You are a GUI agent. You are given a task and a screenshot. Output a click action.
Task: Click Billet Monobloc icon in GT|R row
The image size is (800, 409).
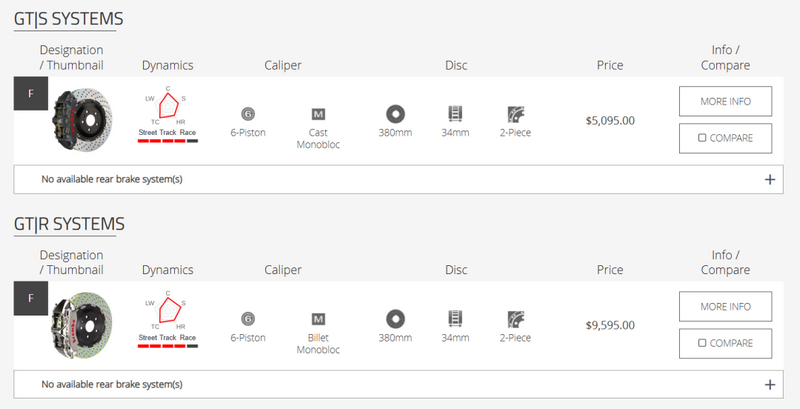click(320, 318)
